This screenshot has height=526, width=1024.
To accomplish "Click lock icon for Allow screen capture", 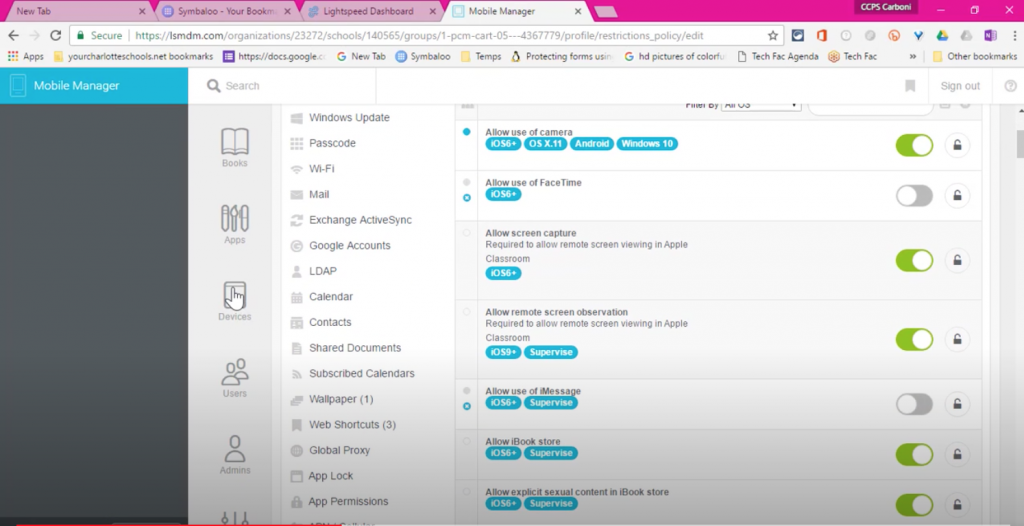I will point(957,260).
